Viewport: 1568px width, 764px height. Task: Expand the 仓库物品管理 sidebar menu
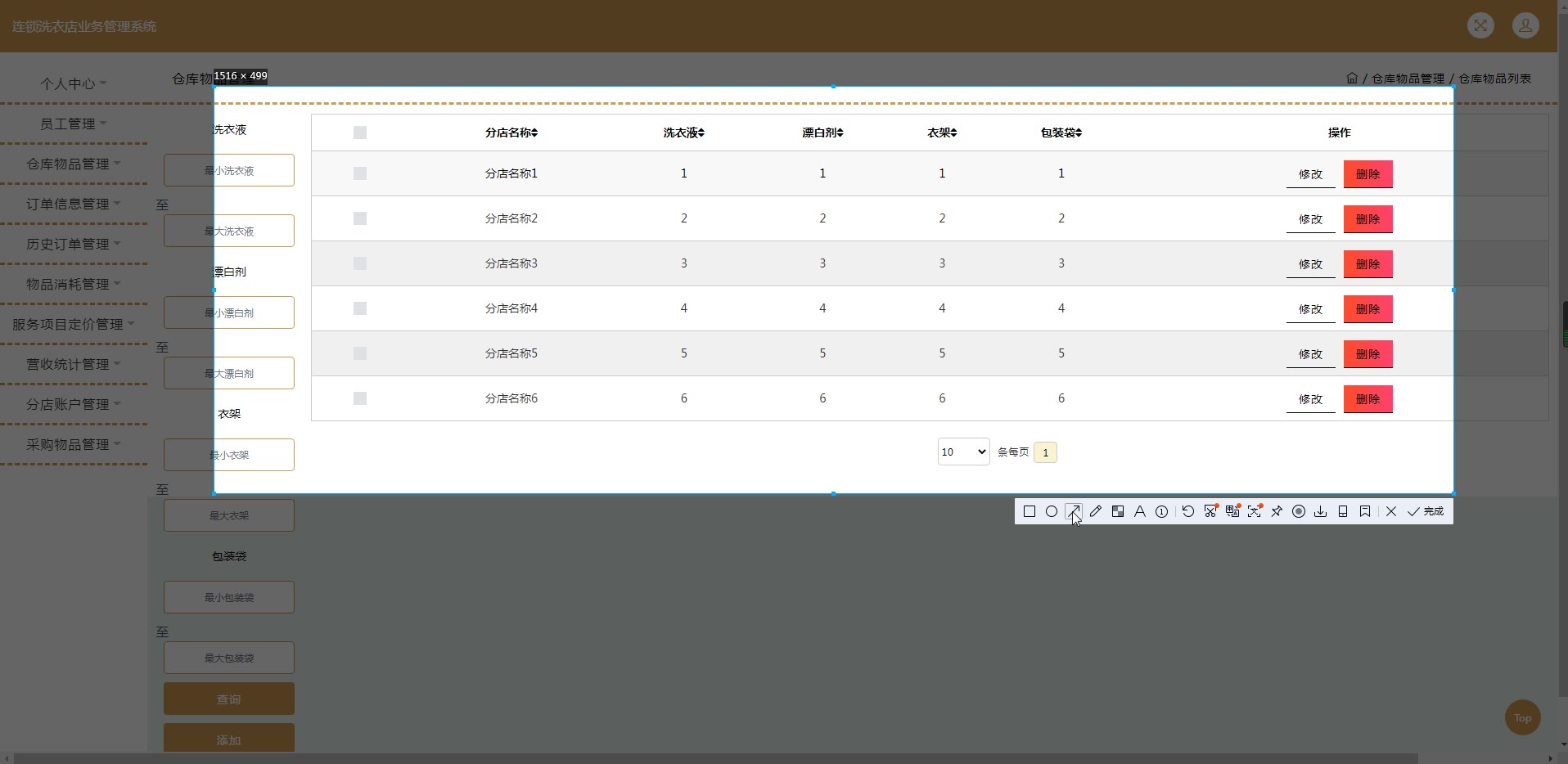pyautogui.click(x=74, y=164)
